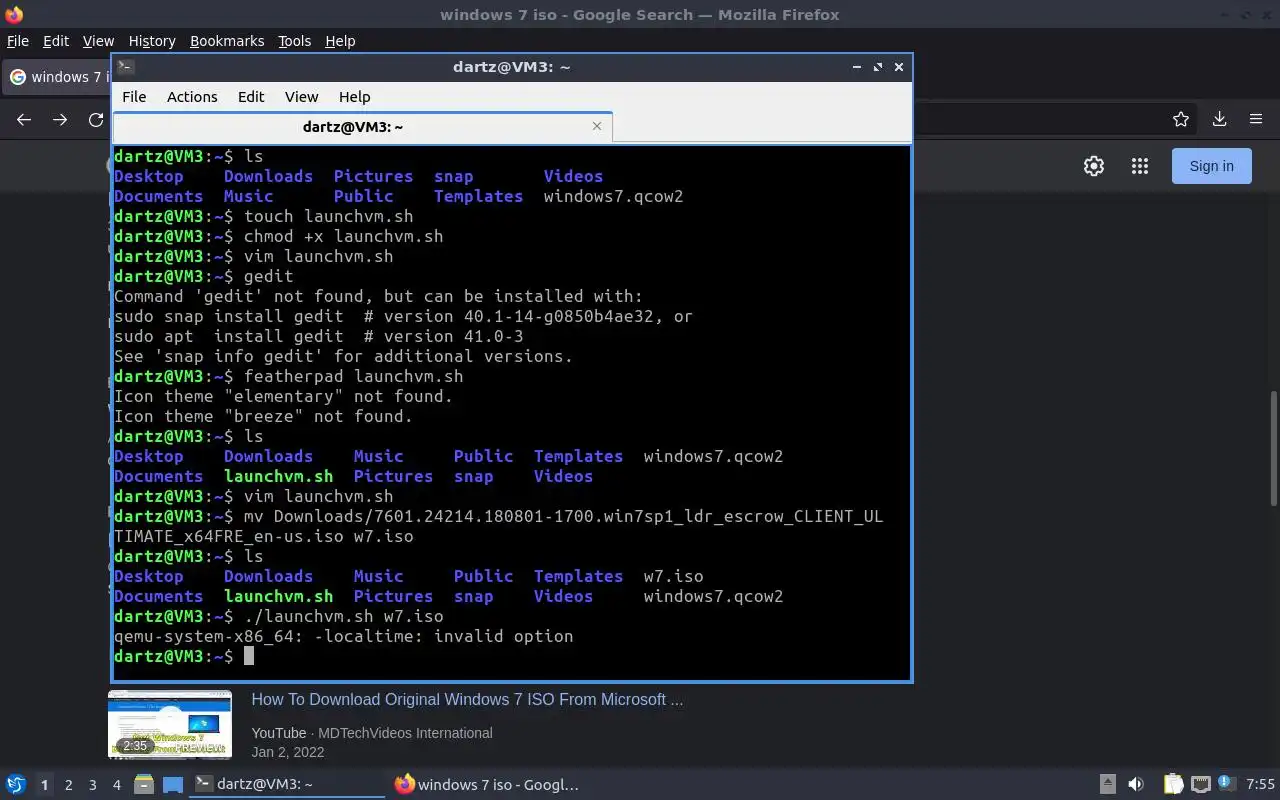Open the removable media tray icon
The image size is (1280, 800).
[x=1108, y=785]
